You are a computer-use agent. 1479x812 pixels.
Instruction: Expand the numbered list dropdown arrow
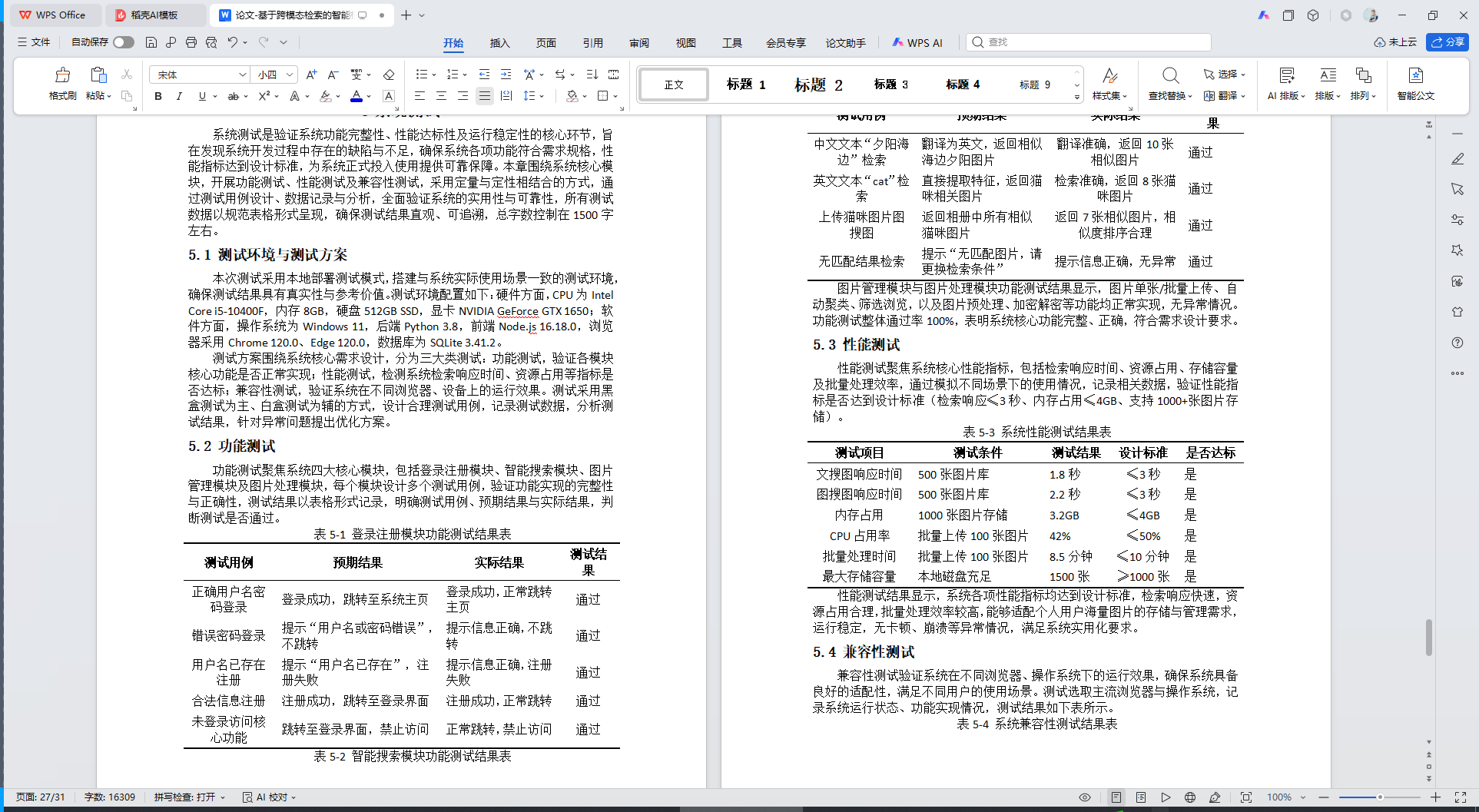click(465, 75)
